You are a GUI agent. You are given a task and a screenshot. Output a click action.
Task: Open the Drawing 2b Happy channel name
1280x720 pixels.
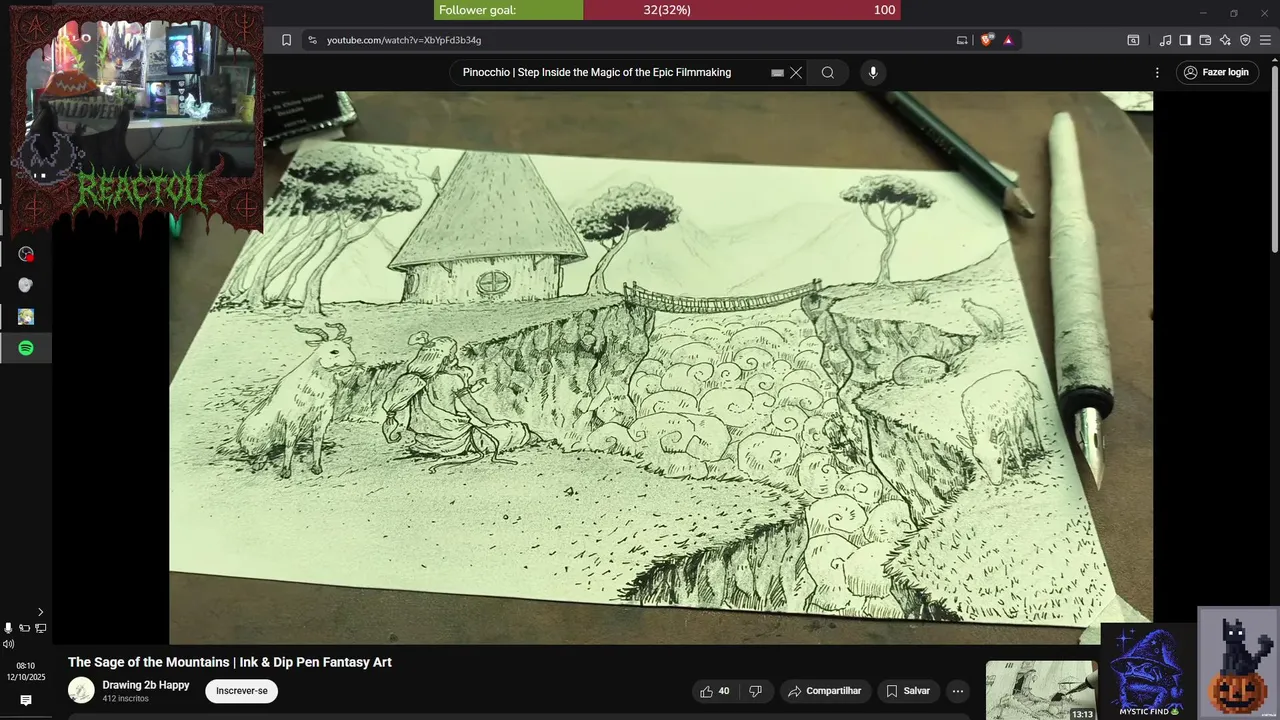[x=146, y=685]
